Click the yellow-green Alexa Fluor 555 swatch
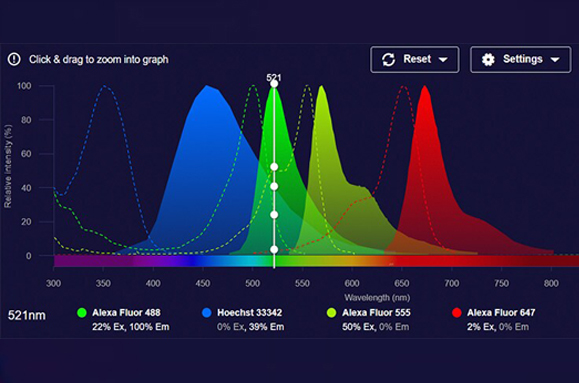 pos(332,313)
